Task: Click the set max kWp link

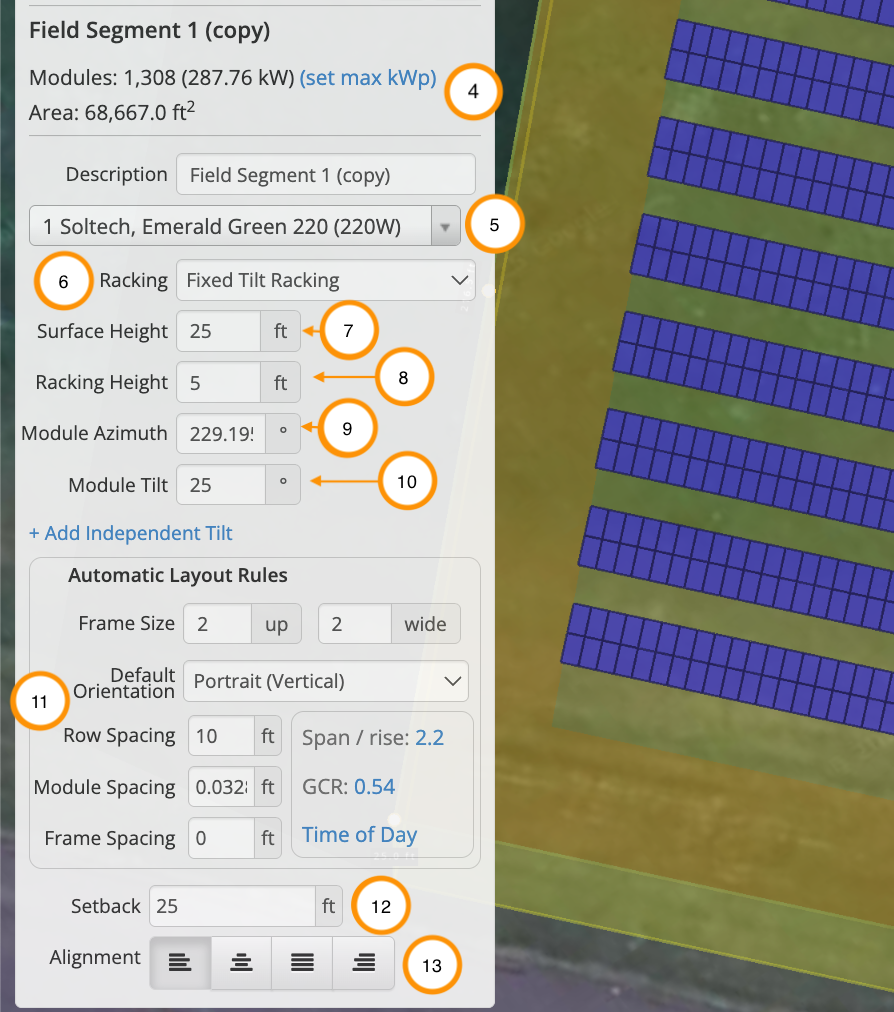Action: tap(368, 78)
